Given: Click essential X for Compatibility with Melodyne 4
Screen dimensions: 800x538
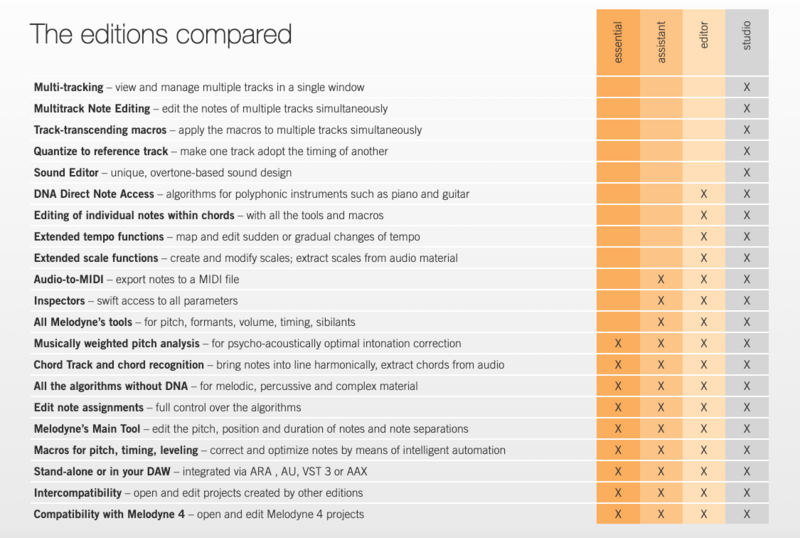Looking at the screenshot, I should (618, 514).
